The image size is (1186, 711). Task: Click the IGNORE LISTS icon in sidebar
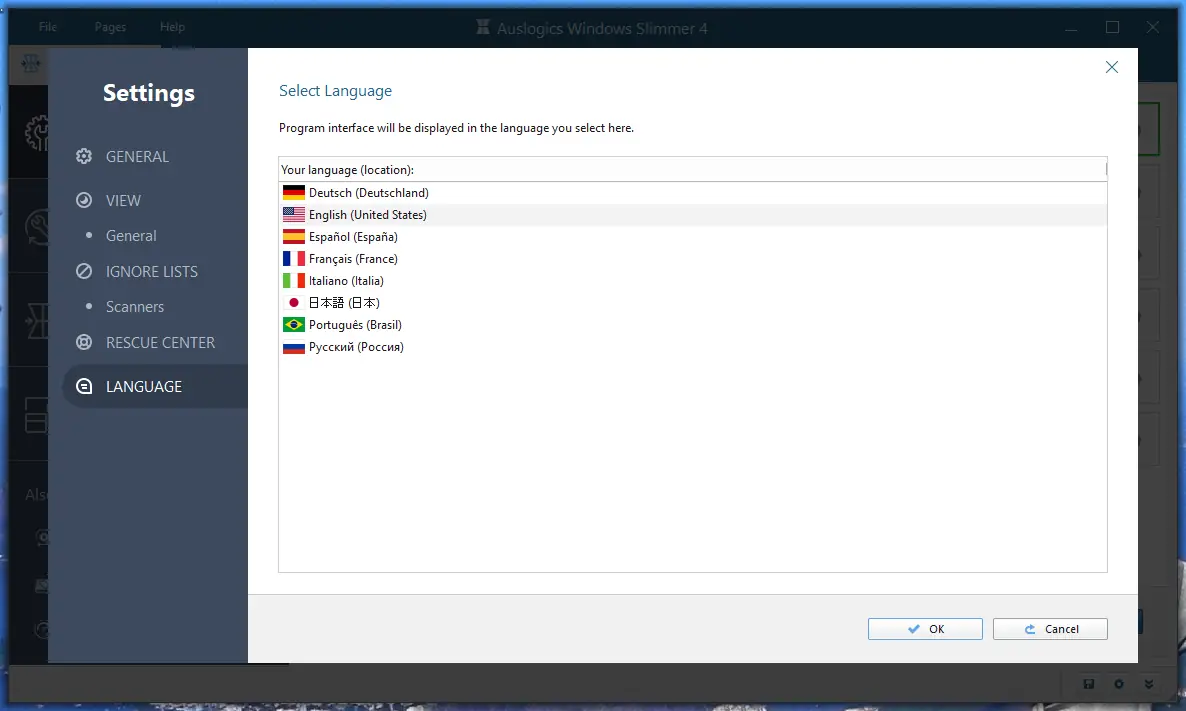83,271
